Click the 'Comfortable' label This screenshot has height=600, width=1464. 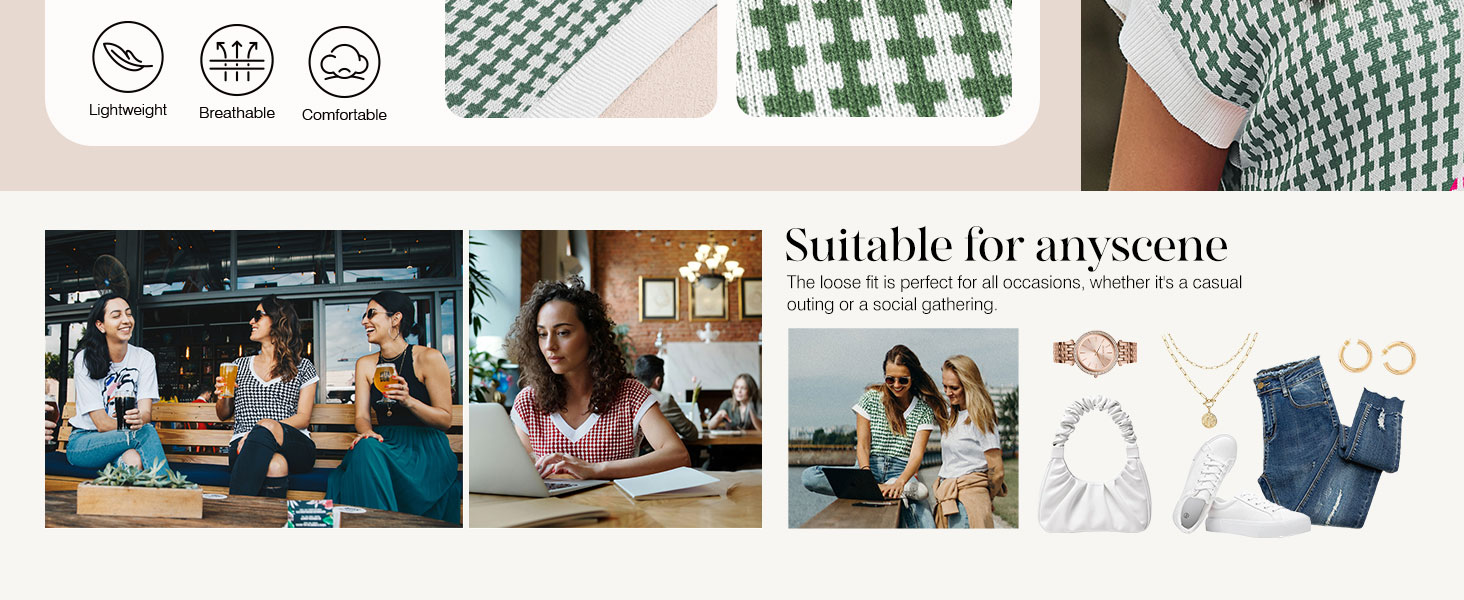344,115
